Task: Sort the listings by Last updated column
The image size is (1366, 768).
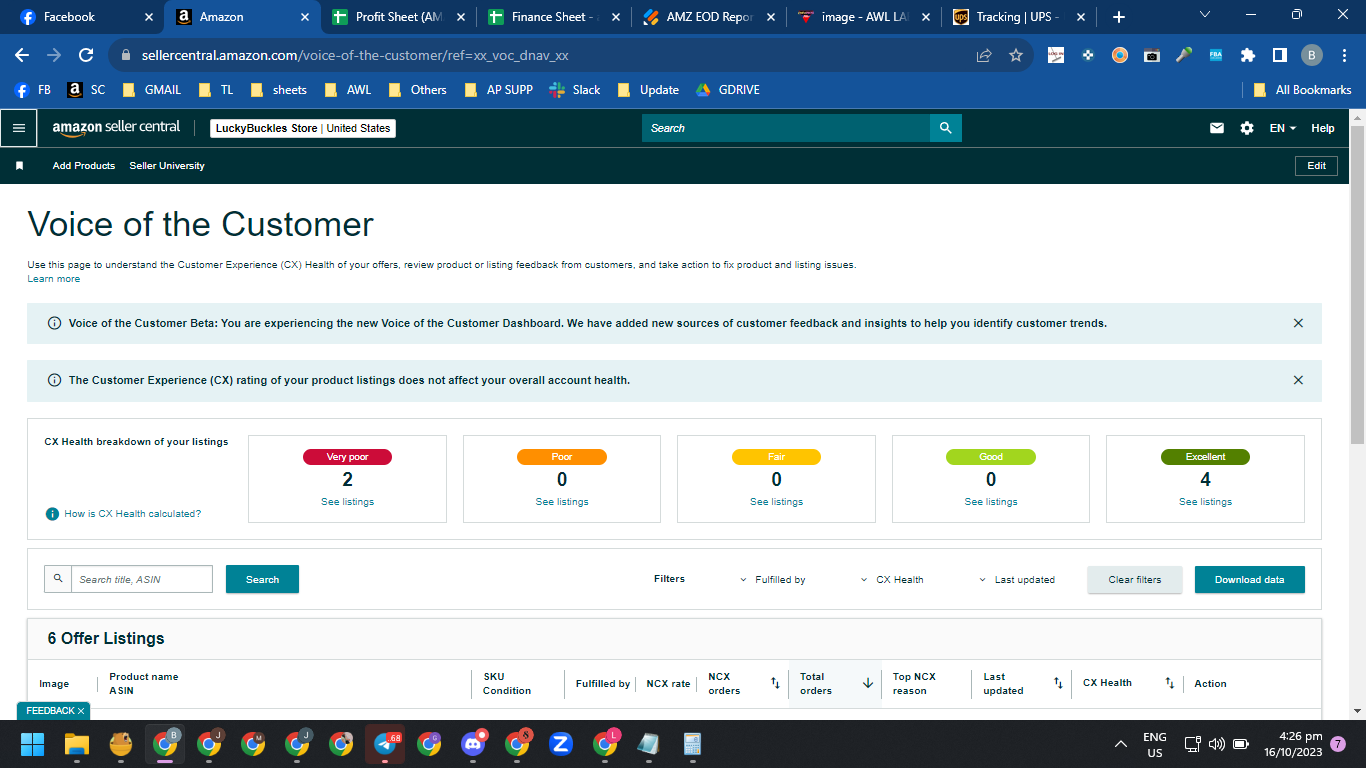Action: (x=1058, y=683)
